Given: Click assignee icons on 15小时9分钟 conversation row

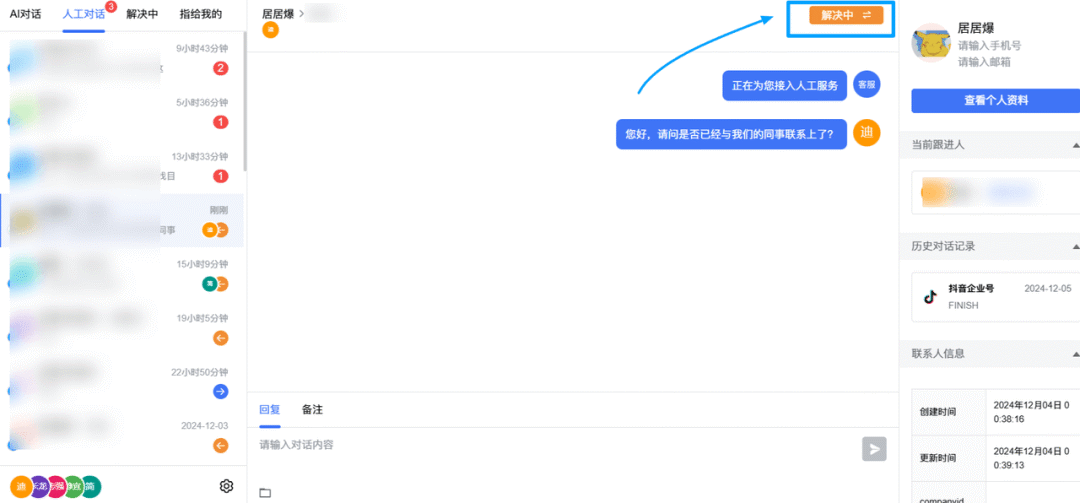Looking at the screenshot, I should [x=215, y=284].
